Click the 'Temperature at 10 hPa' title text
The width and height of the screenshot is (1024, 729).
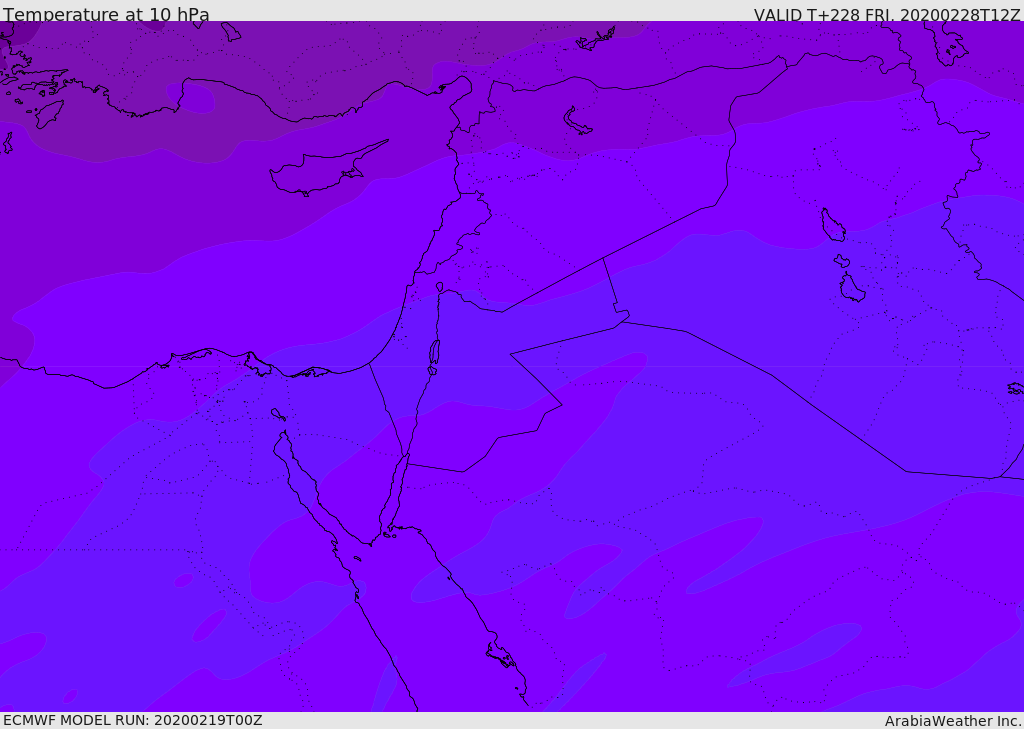(x=106, y=14)
